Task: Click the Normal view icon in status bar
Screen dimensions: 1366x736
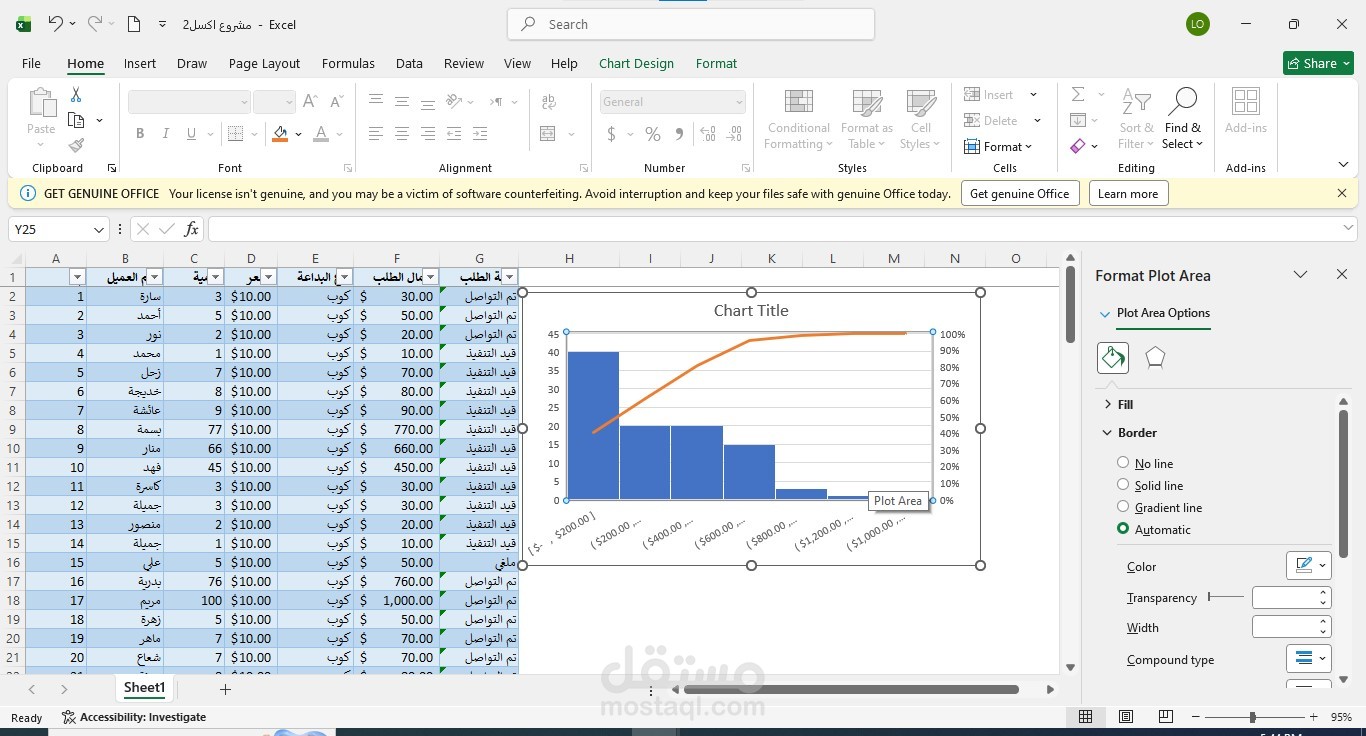Action: tap(1085, 717)
